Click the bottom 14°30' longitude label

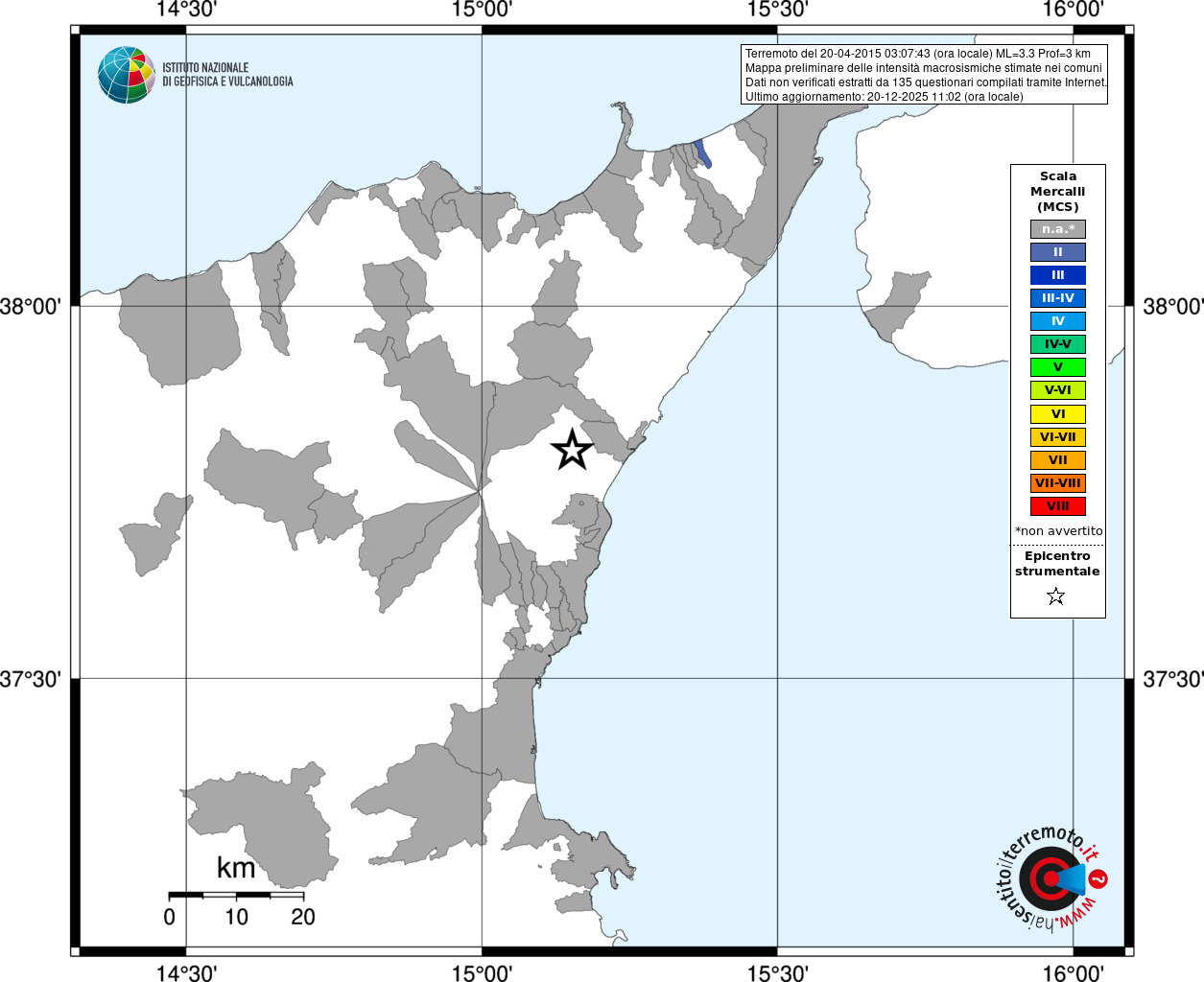pyautogui.click(x=186, y=973)
